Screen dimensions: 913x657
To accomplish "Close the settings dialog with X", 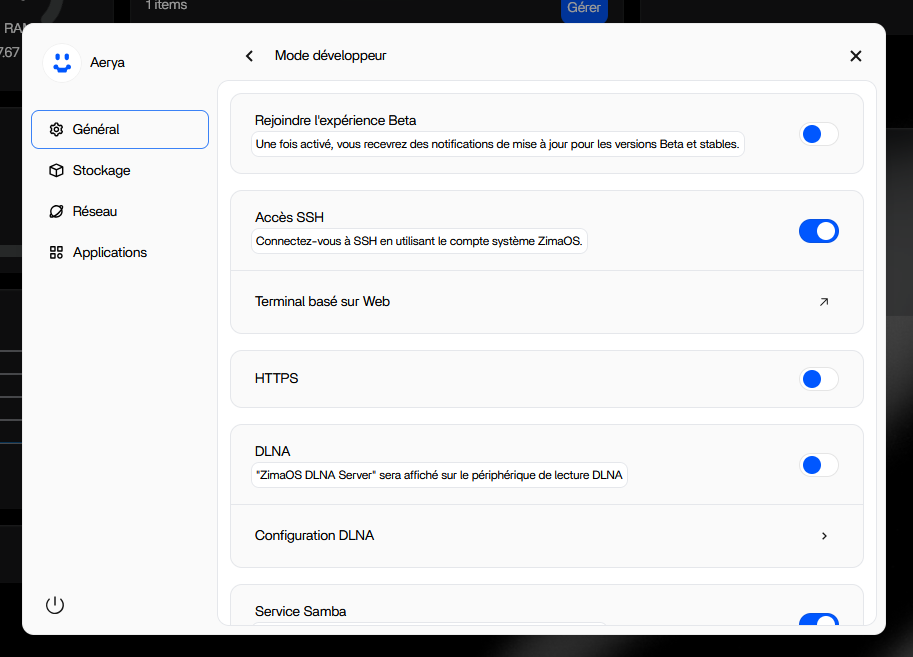I will point(855,56).
